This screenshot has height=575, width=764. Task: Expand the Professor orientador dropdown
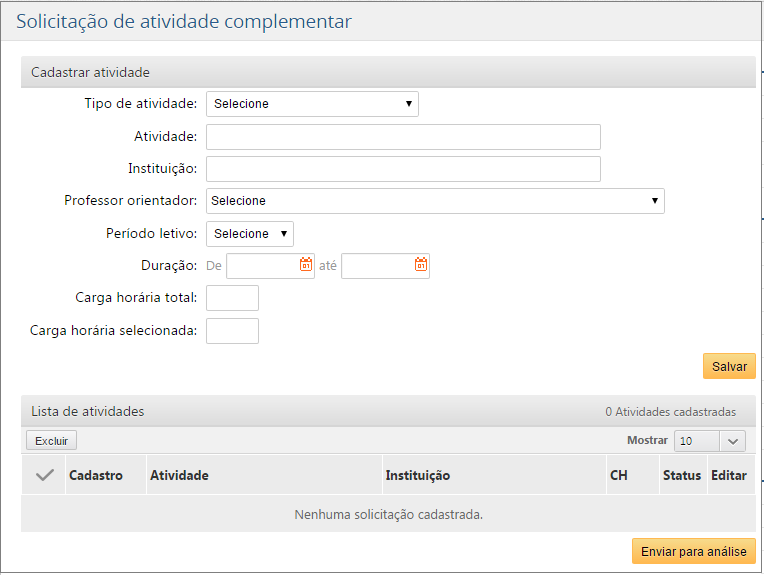click(x=435, y=201)
